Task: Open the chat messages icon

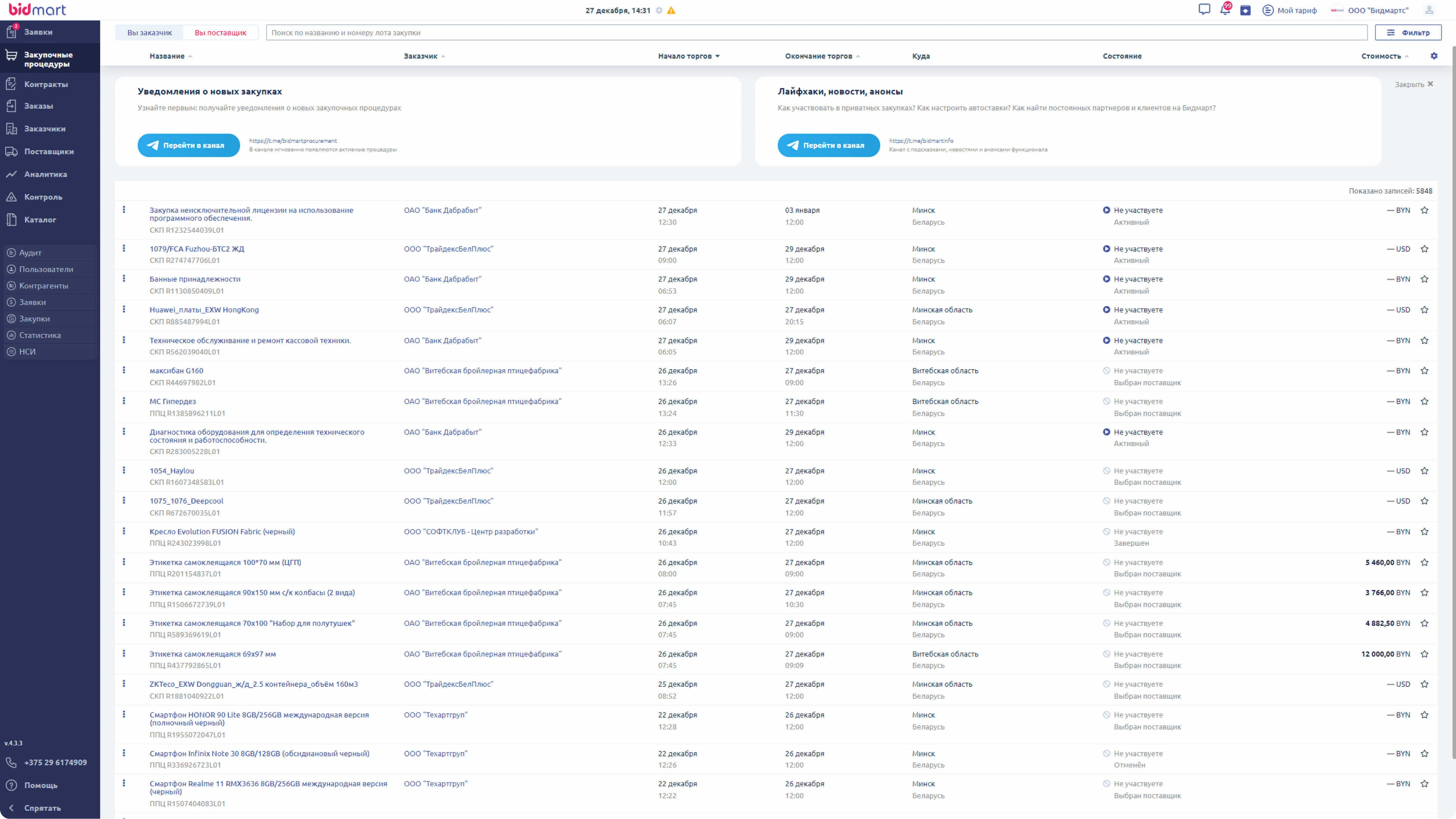Action: click(1204, 9)
